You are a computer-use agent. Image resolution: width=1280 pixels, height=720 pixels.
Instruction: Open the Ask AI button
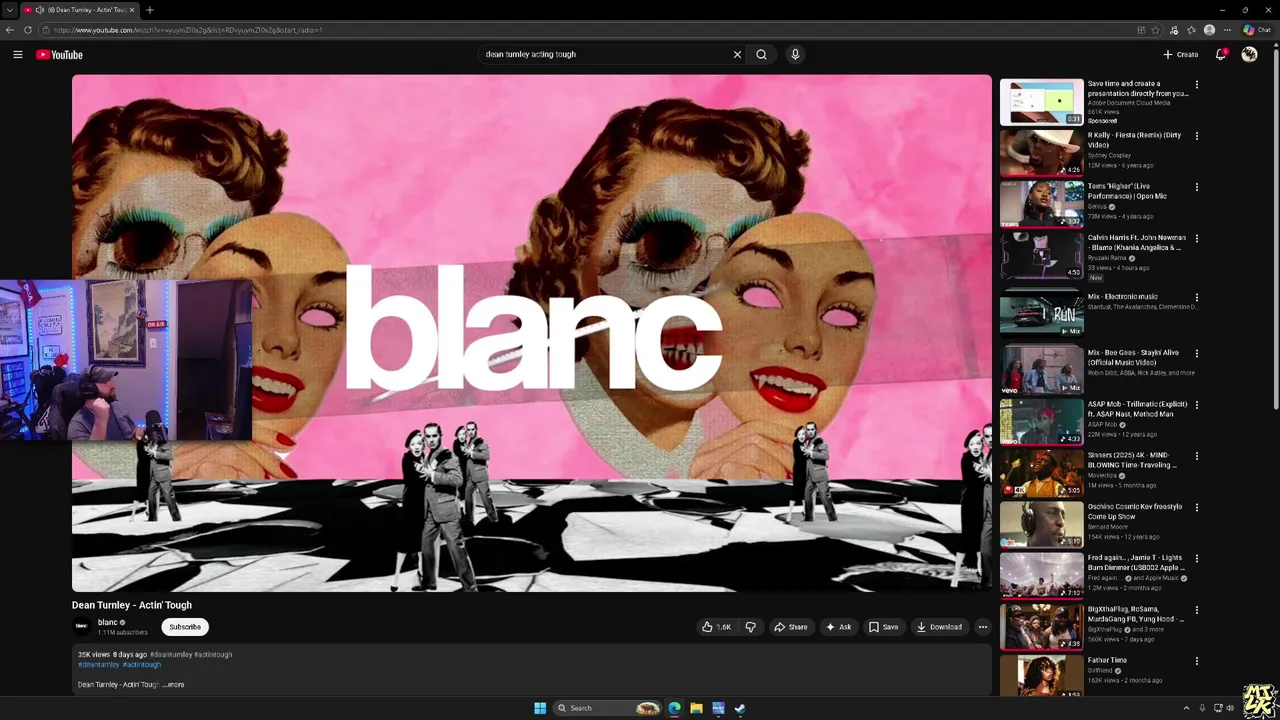click(838, 627)
